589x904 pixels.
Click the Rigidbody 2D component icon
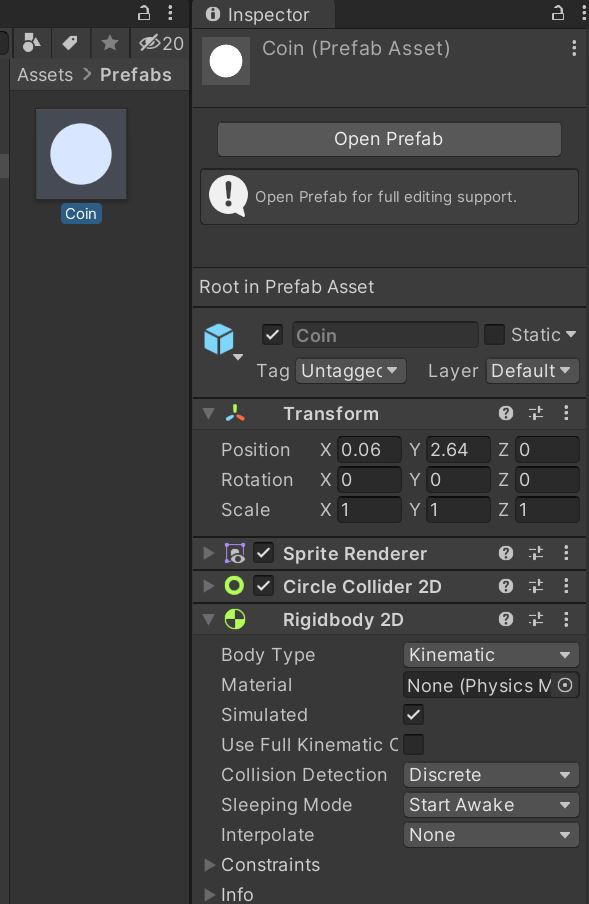[235, 620]
